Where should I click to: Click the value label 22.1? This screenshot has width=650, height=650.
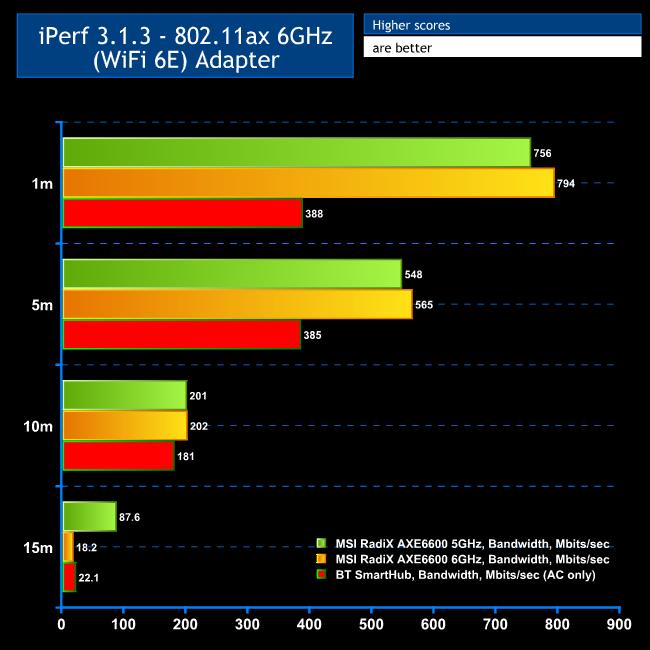tap(89, 578)
